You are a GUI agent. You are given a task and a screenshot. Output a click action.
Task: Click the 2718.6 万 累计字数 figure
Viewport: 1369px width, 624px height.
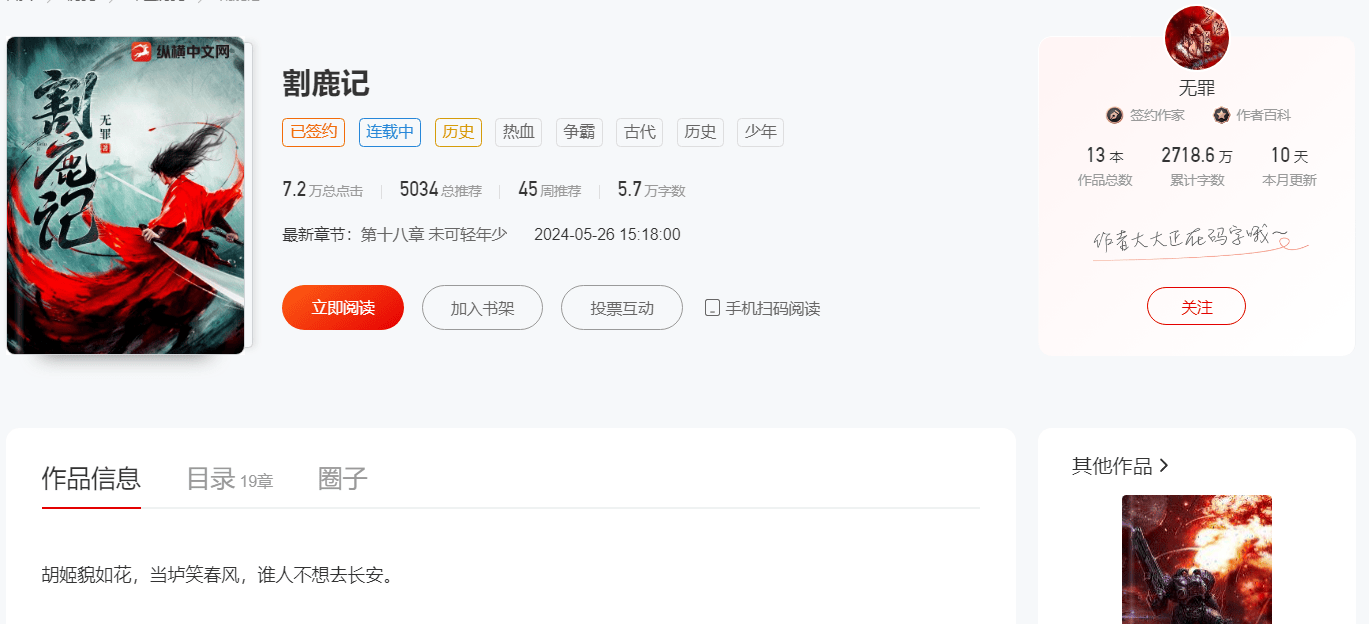pos(1197,166)
